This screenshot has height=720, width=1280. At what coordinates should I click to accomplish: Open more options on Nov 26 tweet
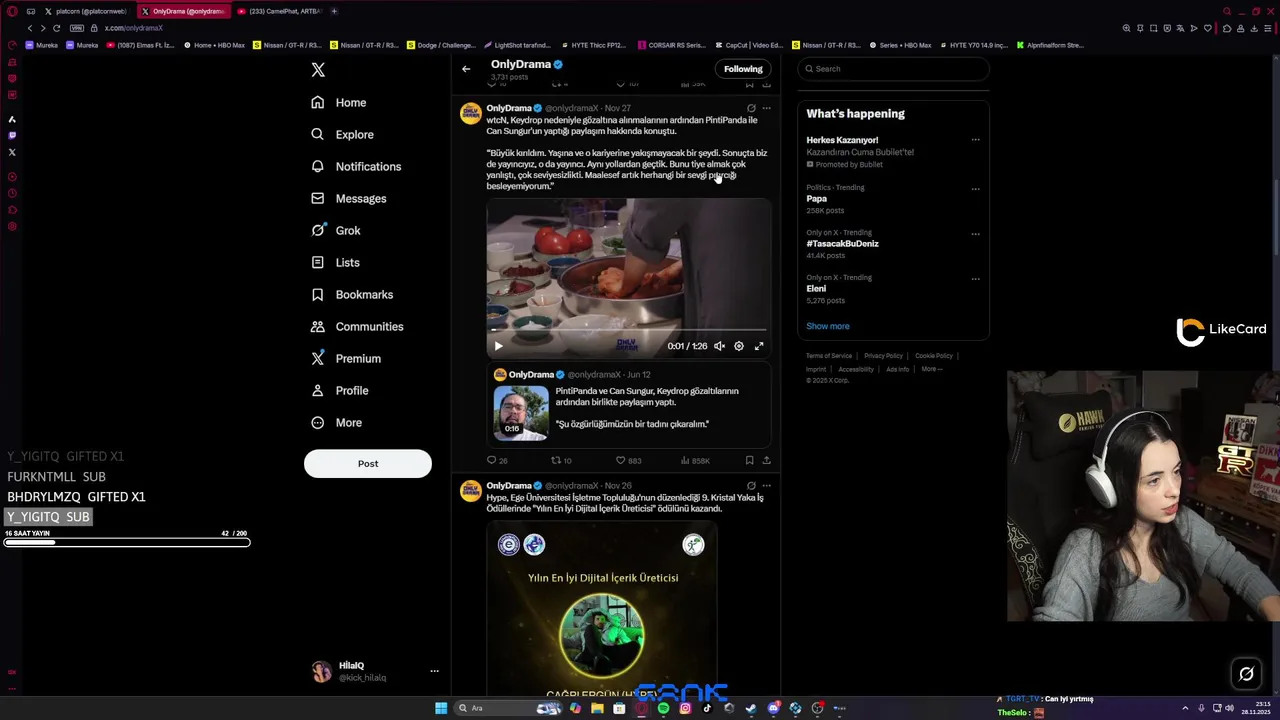[x=767, y=486]
